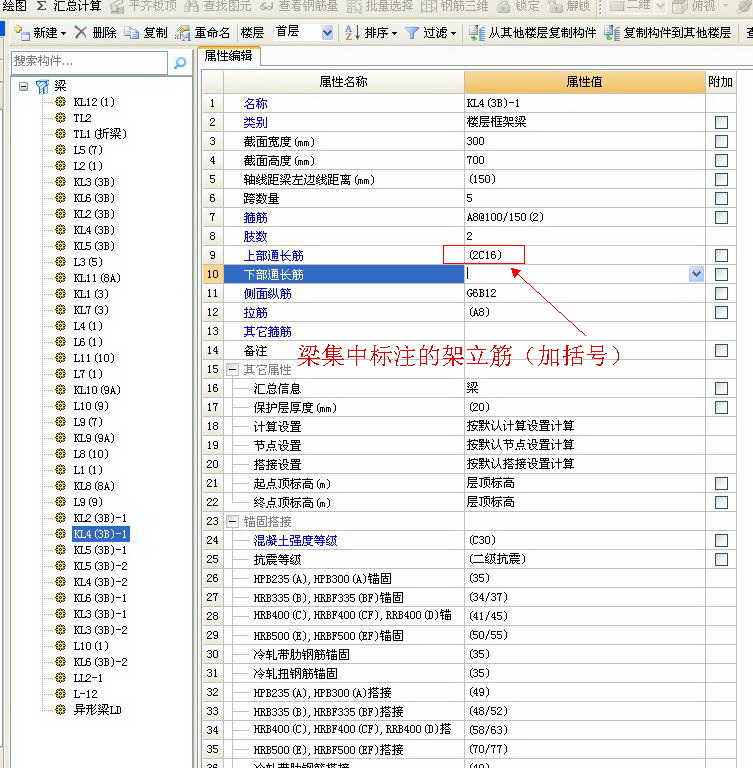Select KL5 (3B)-2 in tree
Viewport: 753px width, 768px height.
[x=100, y=566]
